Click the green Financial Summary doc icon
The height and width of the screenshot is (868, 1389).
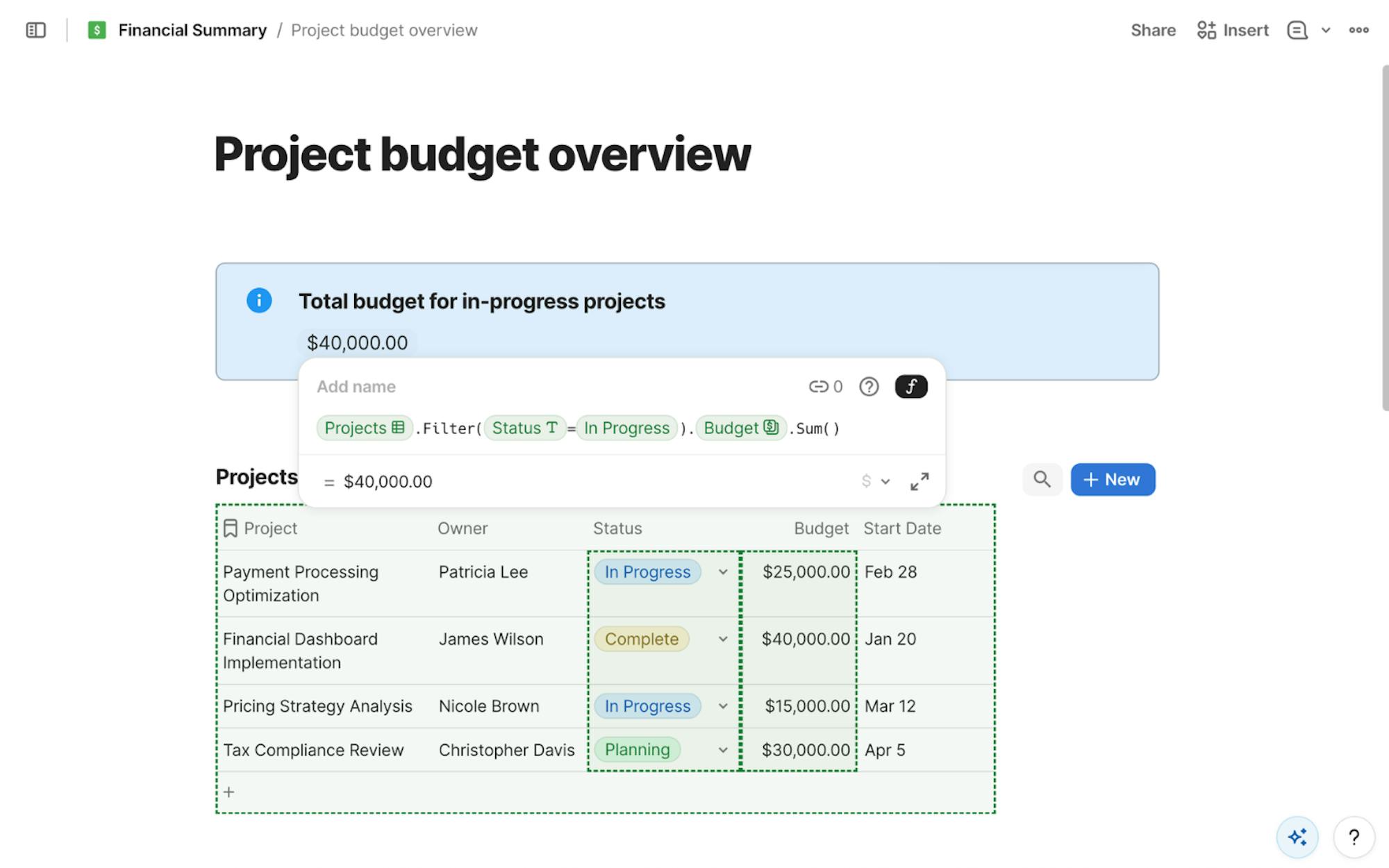point(97,31)
